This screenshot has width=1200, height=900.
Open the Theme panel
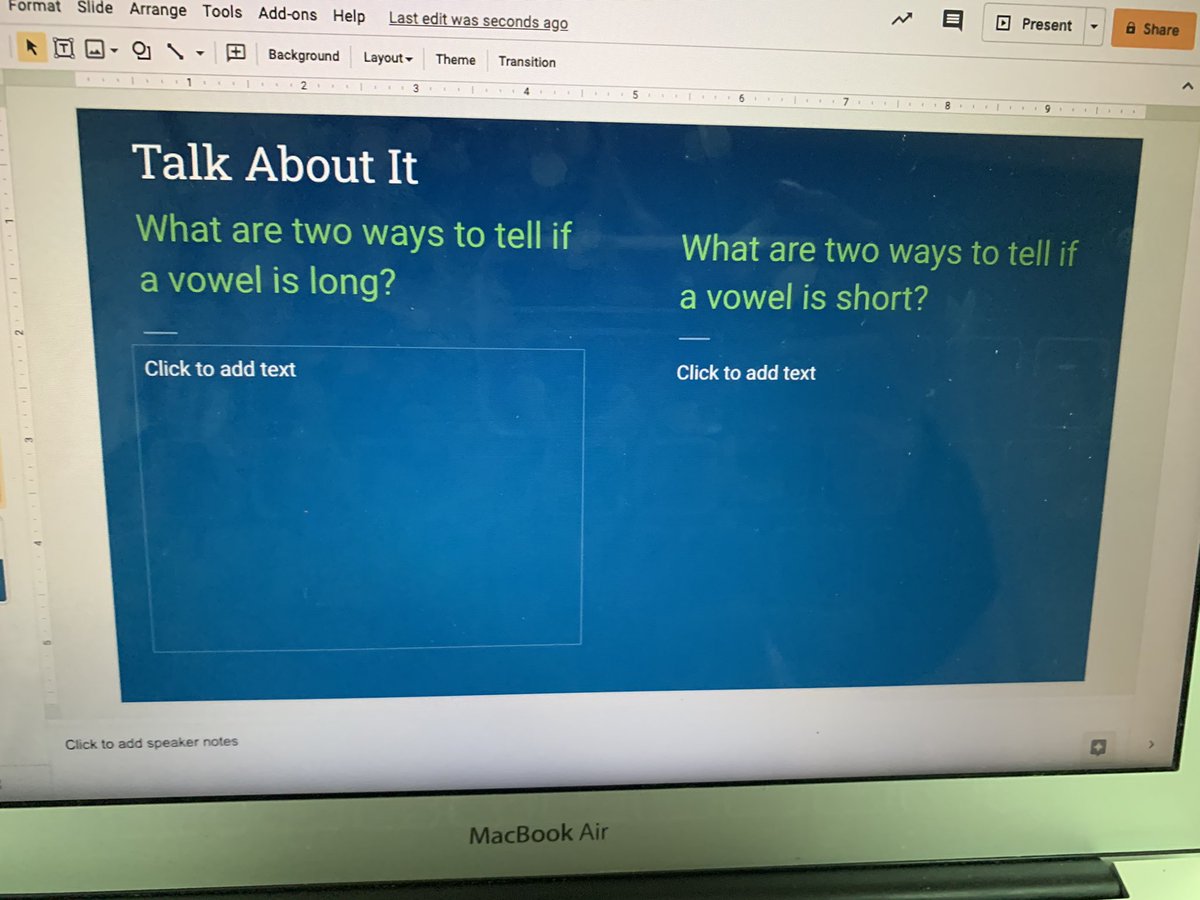[455, 60]
